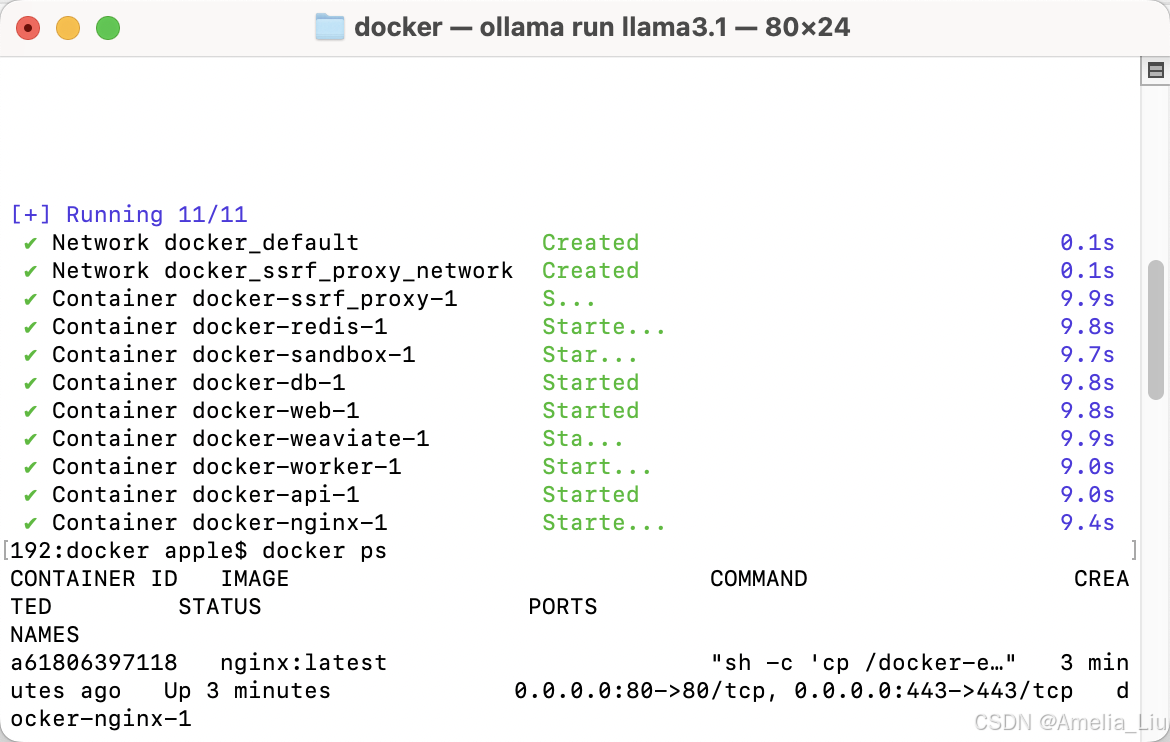This screenshot has height=742, width=1170.
Task: Click the vertical scrollbar thumb
Action: point(1155,330)
